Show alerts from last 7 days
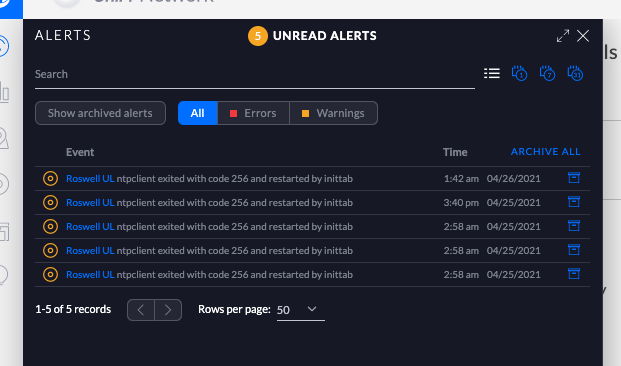Image resolution: width=621 pixels, height=366 pixels. [x=547, y=73]
